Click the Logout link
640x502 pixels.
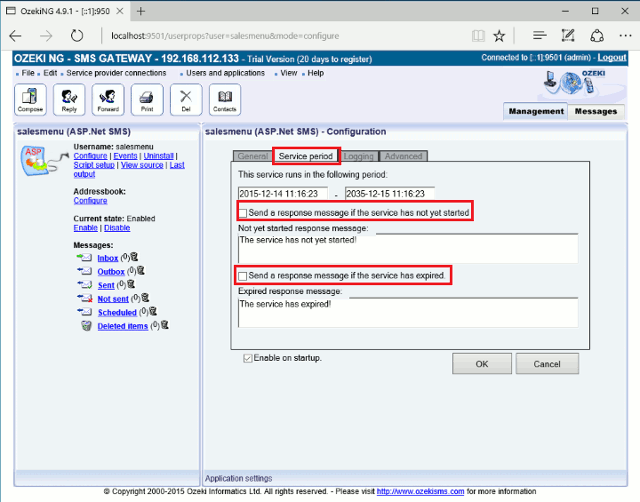(x=611, y=58)
